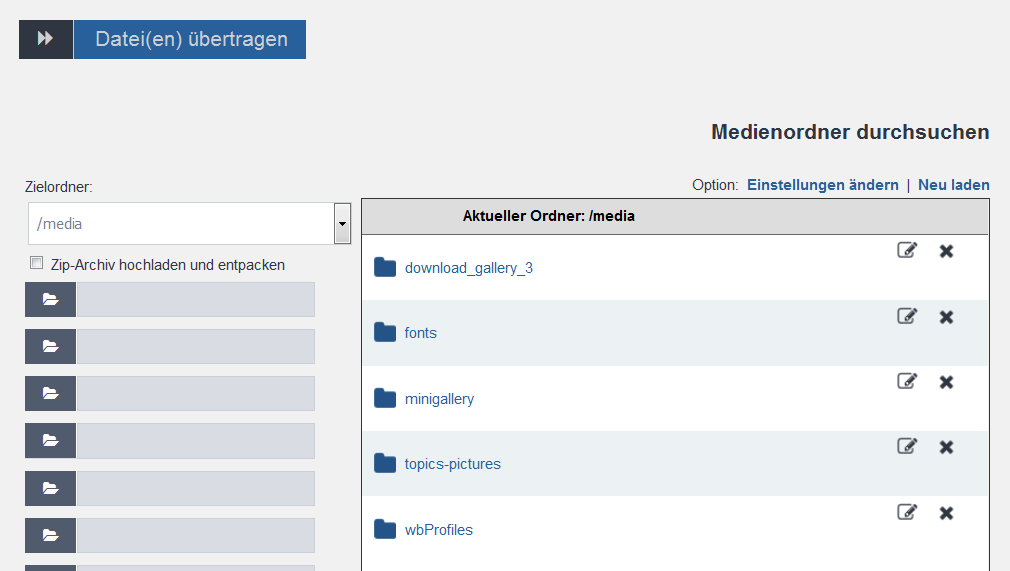Click the first file browse folder icon
1010x571 pixels.
point(50,300)
